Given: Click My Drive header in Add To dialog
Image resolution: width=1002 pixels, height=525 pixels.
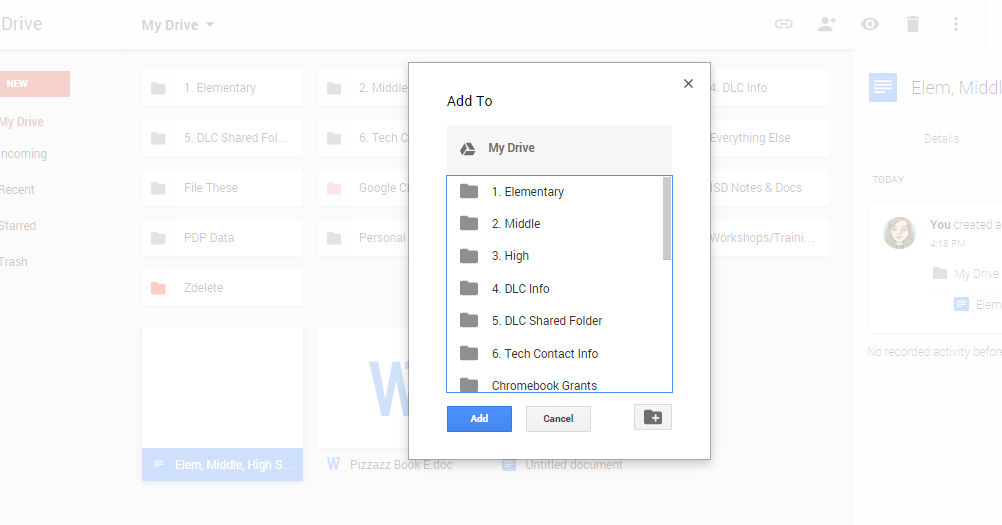Looking at the screenshot, I should tap(559, 148).
